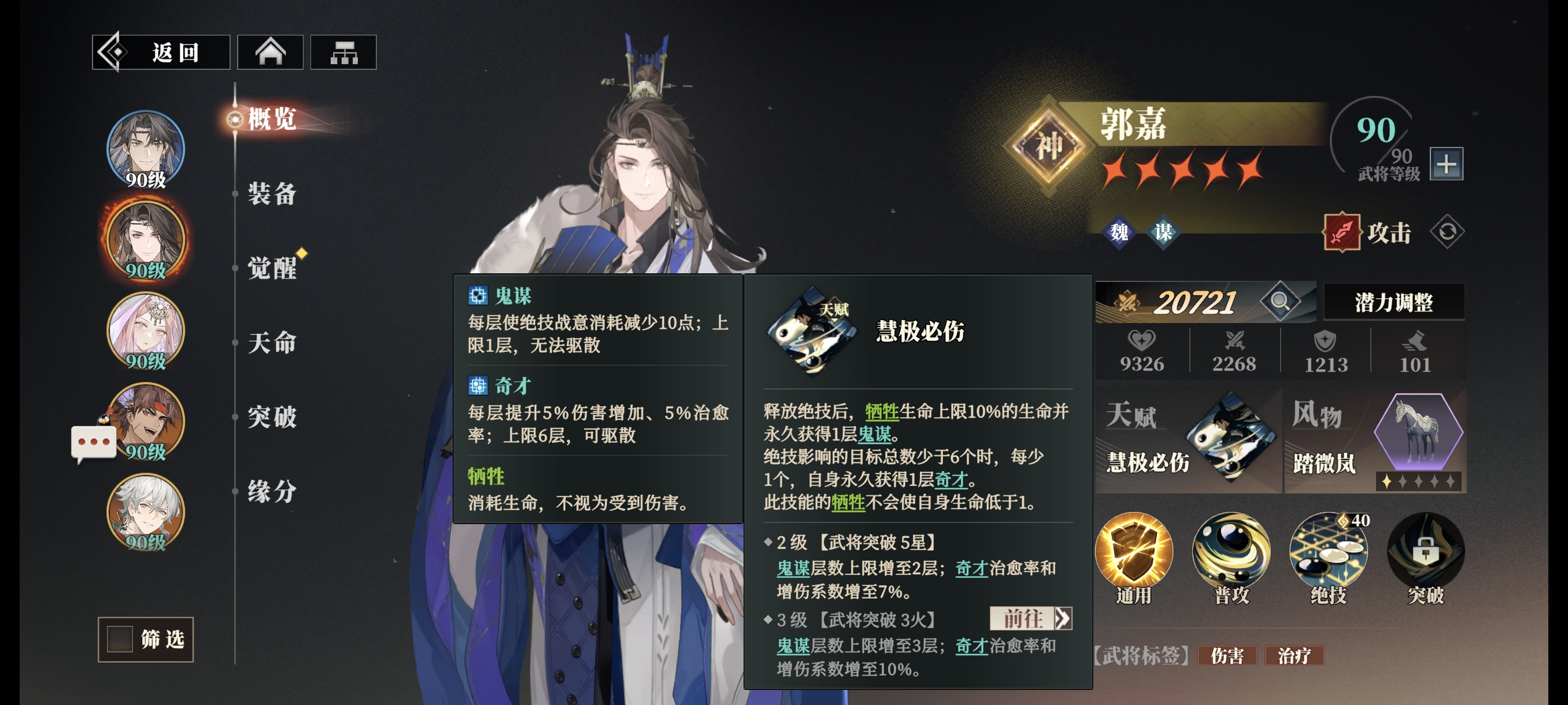Open the hierarchy tree icon
1568x705 pixels.
[343, 53]
